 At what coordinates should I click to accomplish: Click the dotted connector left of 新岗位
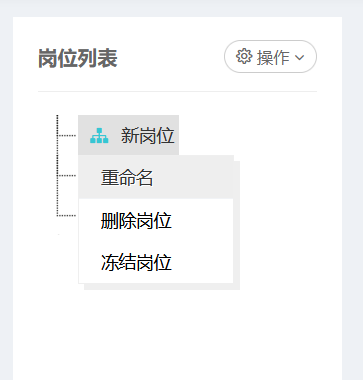(67, 135)
